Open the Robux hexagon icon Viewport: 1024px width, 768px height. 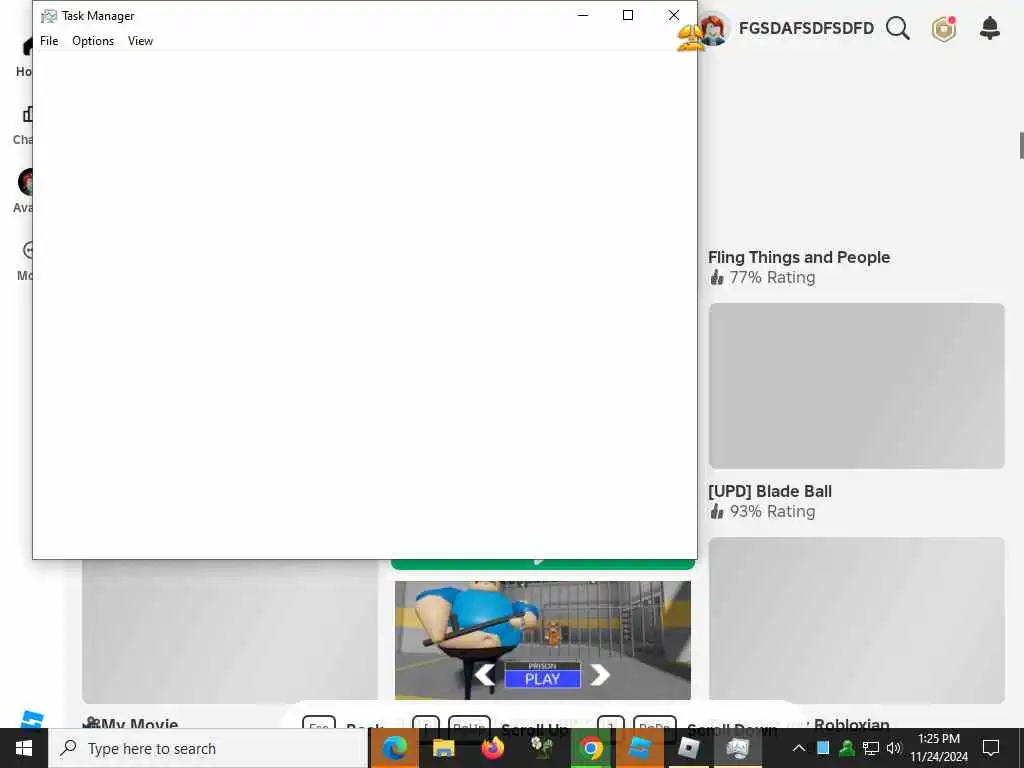[x=944, y=29]
